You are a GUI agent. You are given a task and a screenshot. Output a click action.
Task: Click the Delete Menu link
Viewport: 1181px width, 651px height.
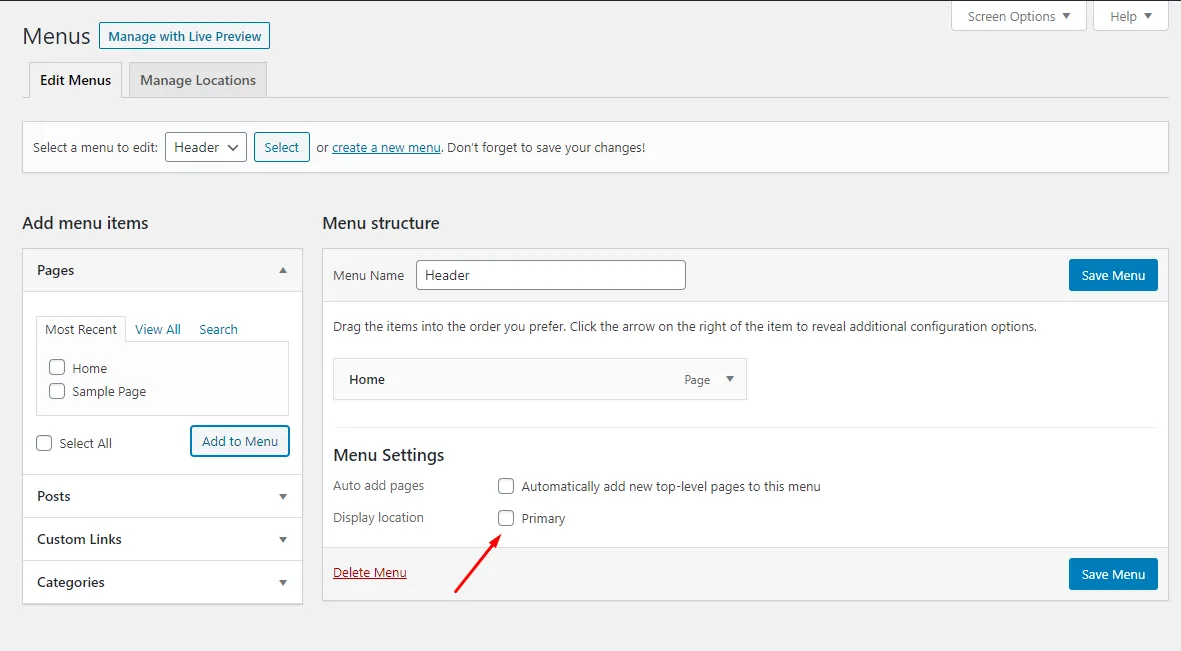[370, 573]
